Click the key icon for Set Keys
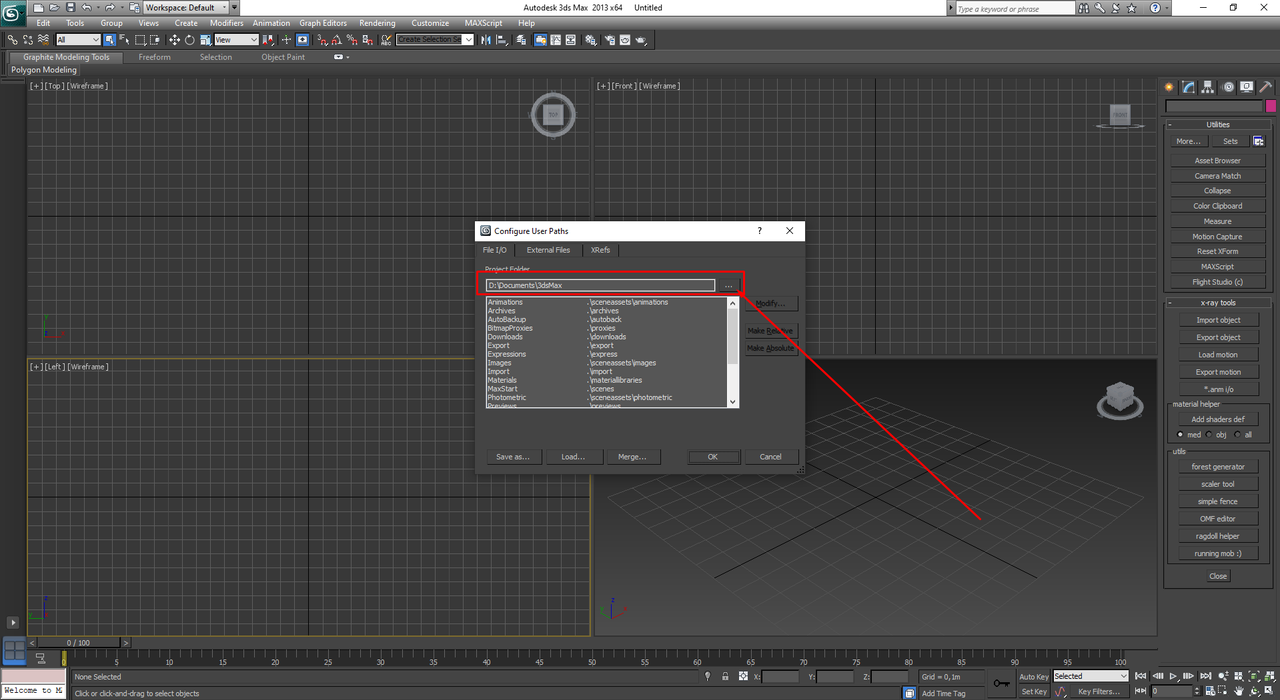This screenshot has width=1280, height=700. pyautogui.click(x=1002, y=683)
